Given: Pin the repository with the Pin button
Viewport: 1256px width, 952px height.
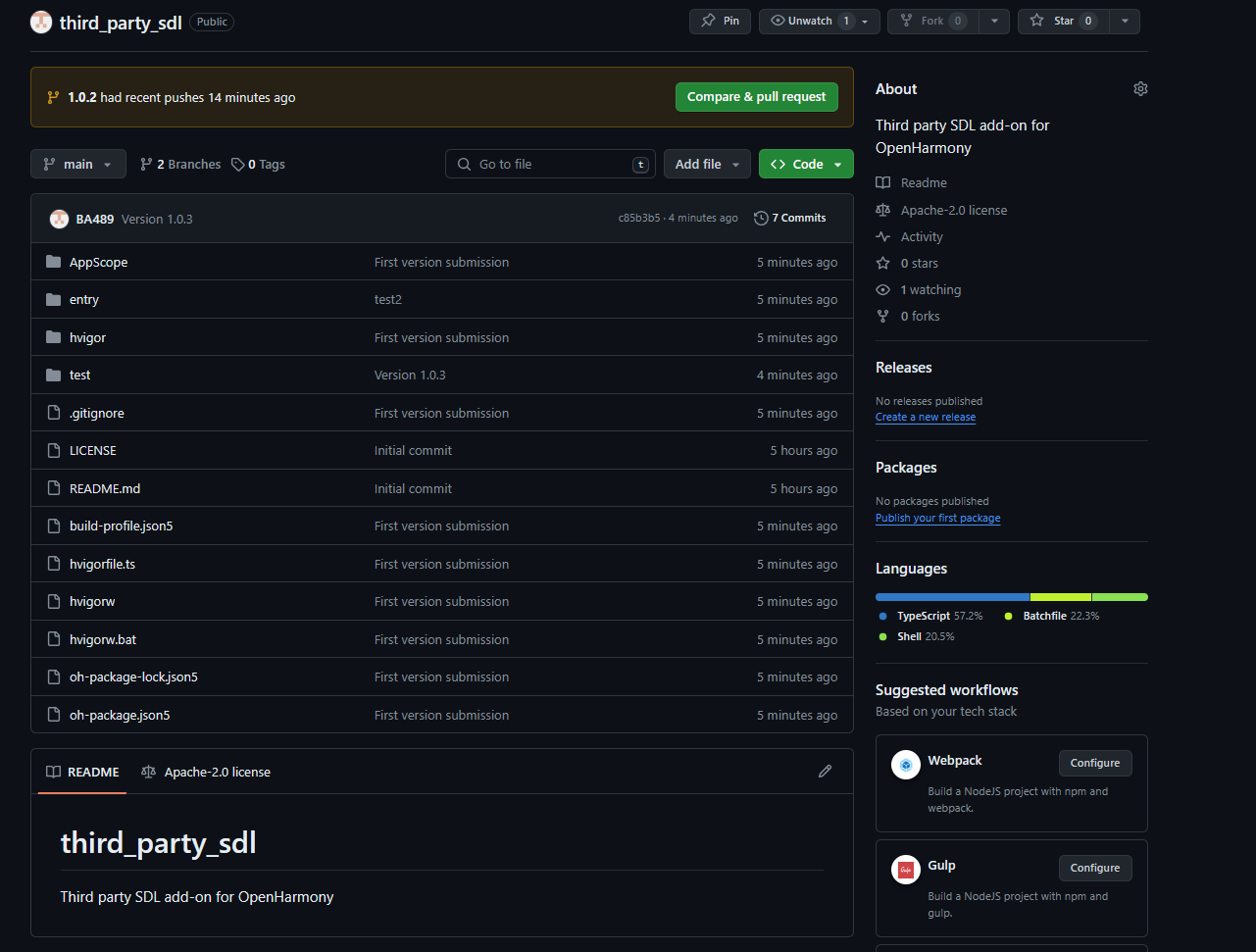Looking at the screenshot, I should [x=720, y=21].
